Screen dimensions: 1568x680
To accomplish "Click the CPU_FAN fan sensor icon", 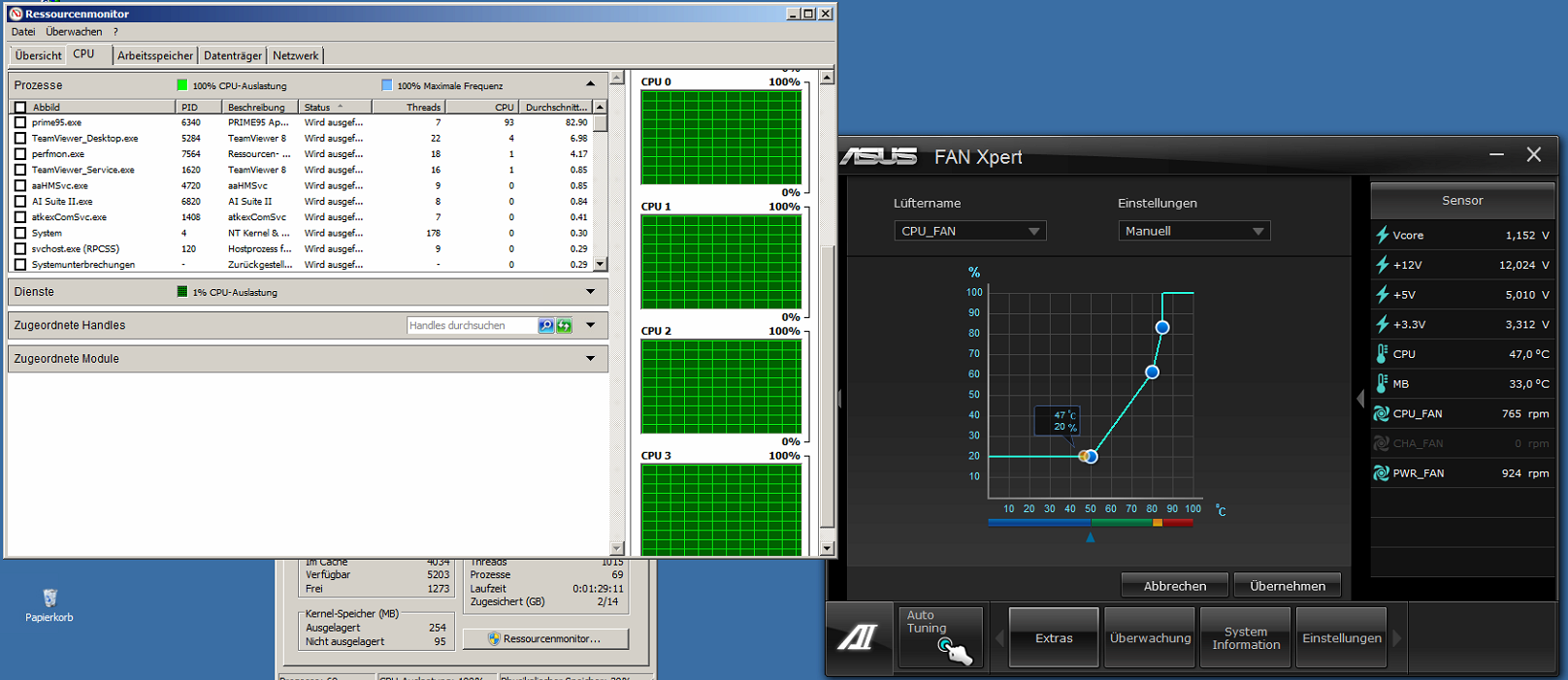I will point(1382,413).
